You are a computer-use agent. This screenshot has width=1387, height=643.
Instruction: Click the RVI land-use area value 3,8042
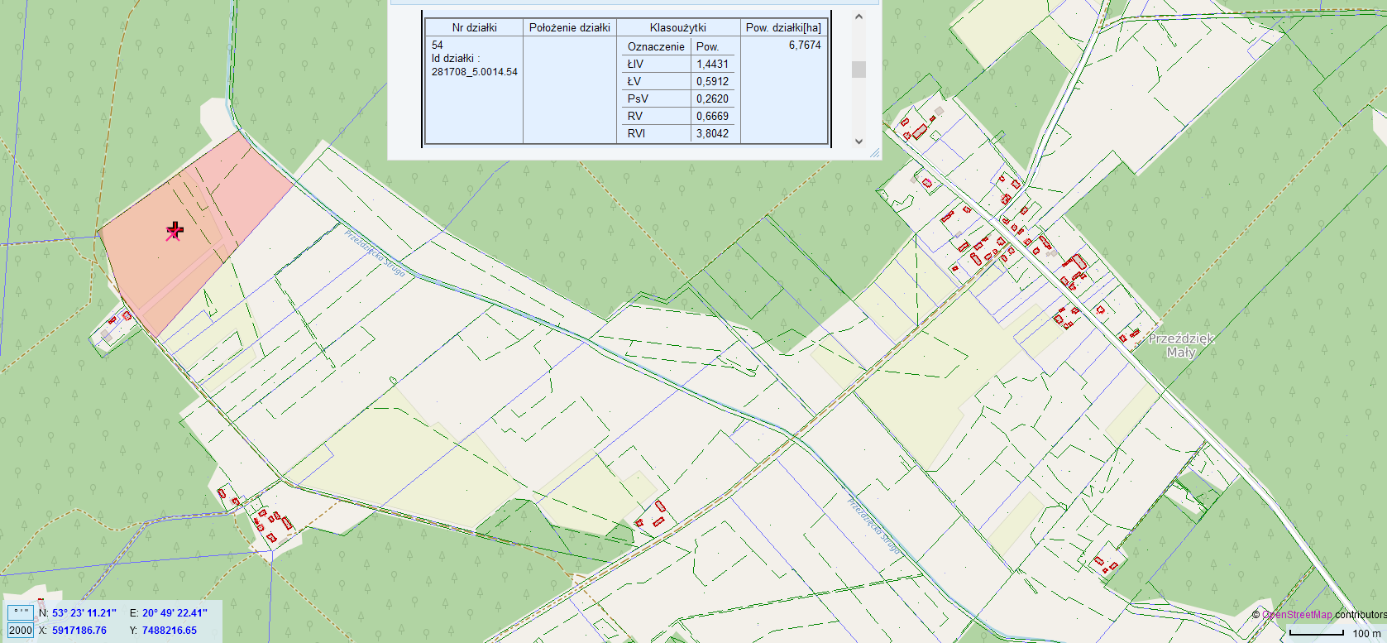tap(712, 133)
